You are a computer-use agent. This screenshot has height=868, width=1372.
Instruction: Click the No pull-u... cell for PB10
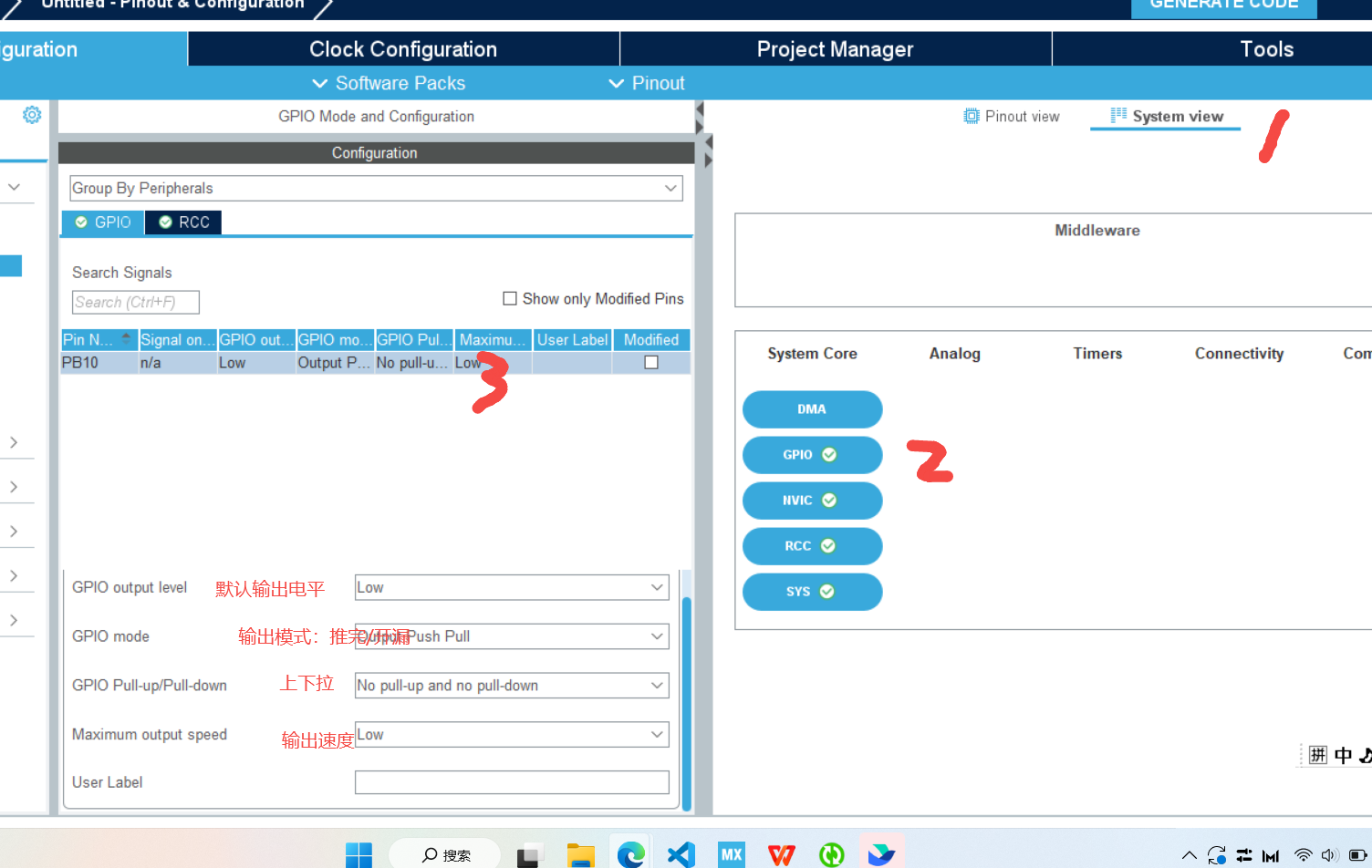413,363
